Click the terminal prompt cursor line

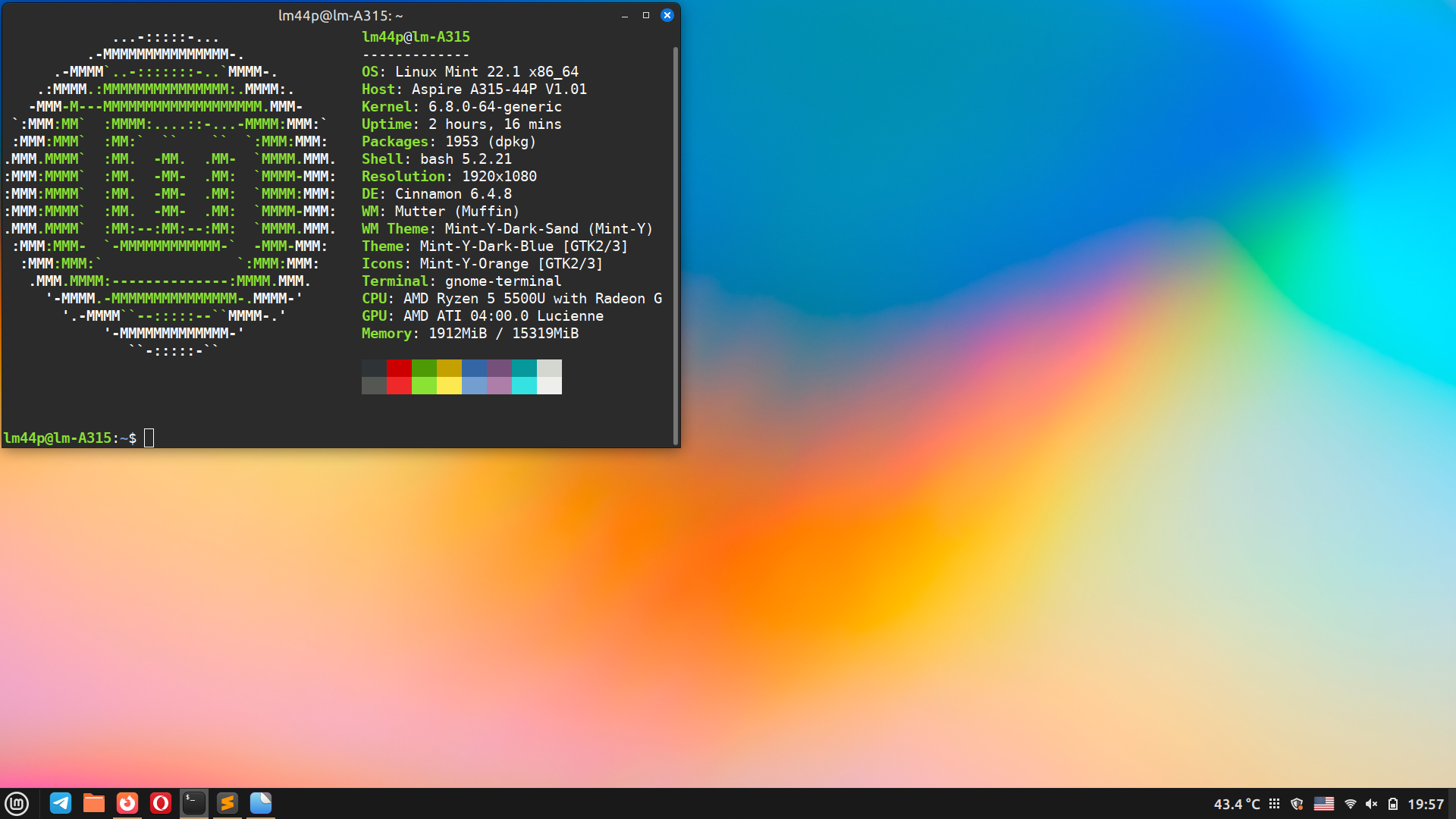(x=149, y=438)
